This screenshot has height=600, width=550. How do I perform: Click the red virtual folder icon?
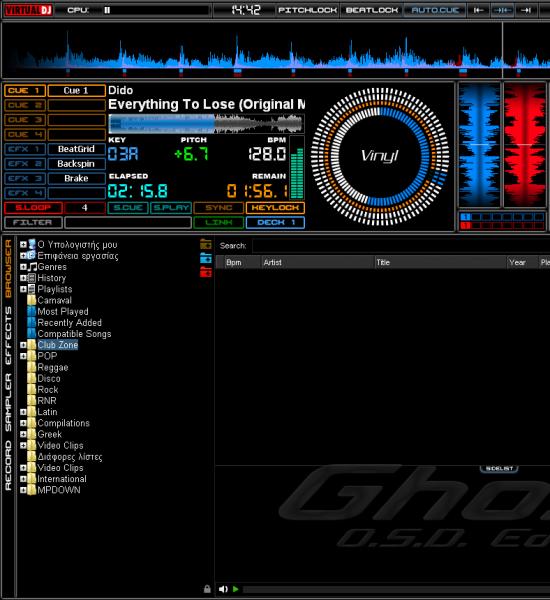pyautogui.click(x=206, y=272)
